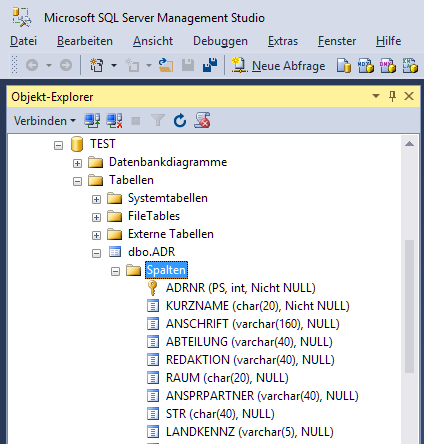Click the Open File folder icon
This screenshot has width=424, height=444.
coord(166,65)
